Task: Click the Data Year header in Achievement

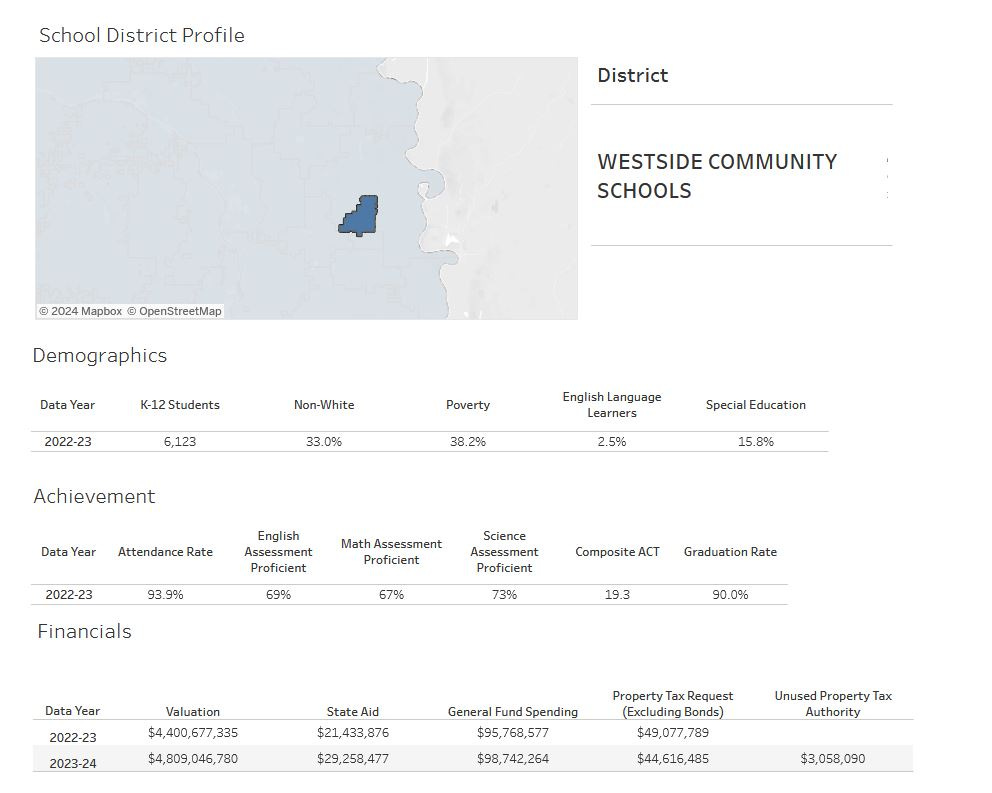Action: tap(68, 552)
